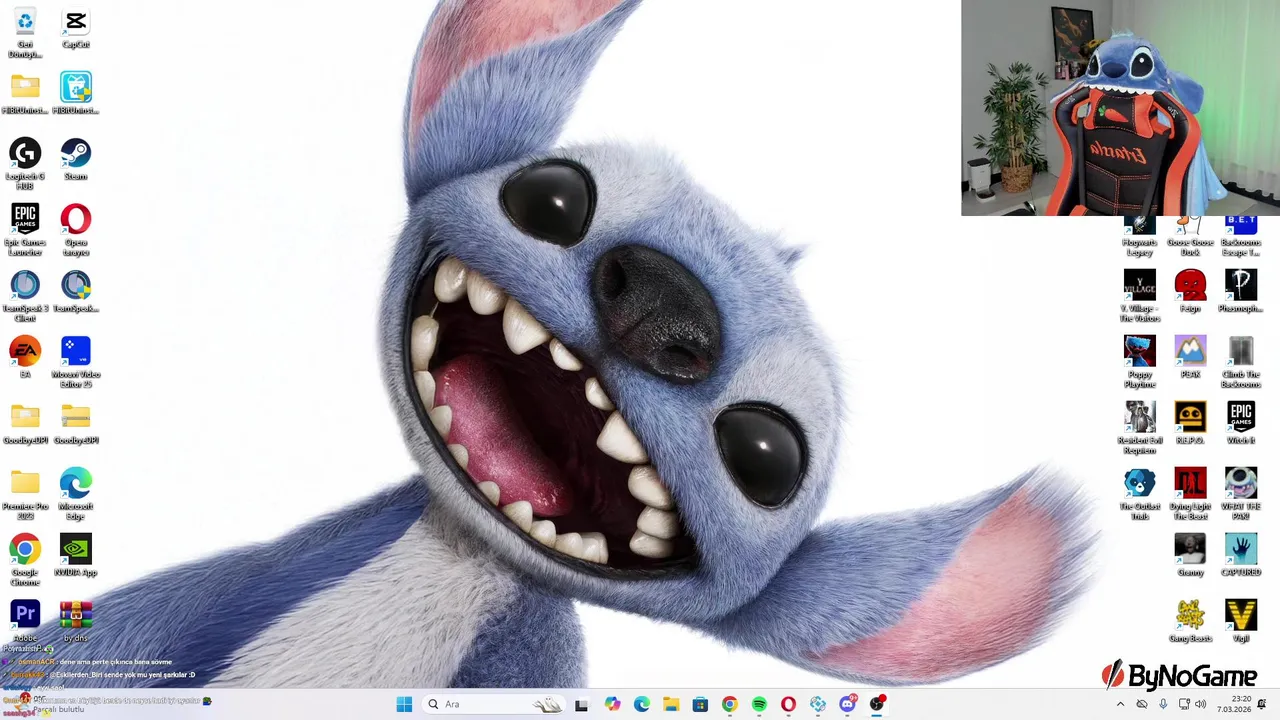Launch Google Chrome desktop shortcut
Image resolution: width=1280 pixels, height=720 pixels.
pyautogui.click(x=25, y=560)
